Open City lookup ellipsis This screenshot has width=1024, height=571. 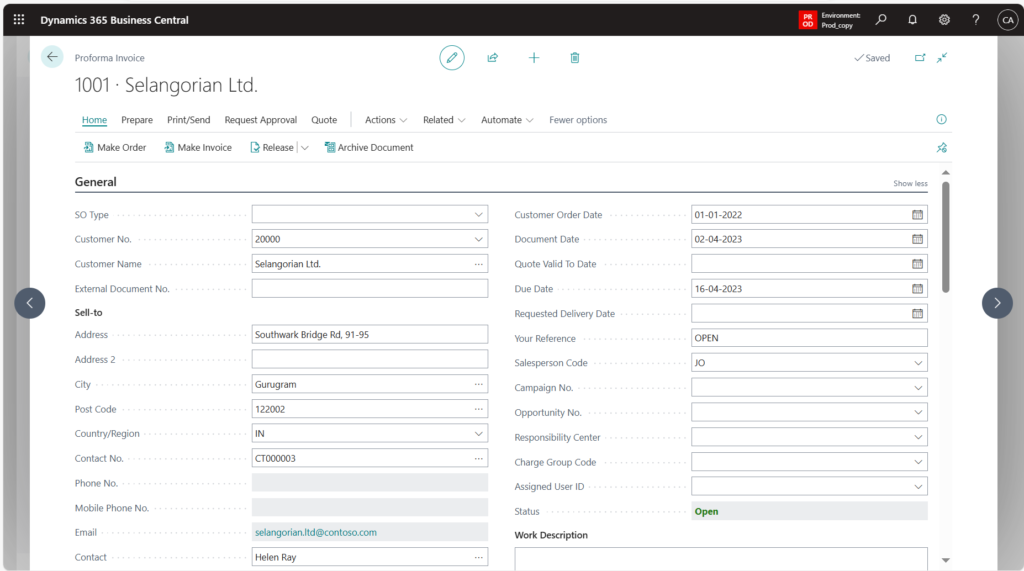[x=479, y=384]
